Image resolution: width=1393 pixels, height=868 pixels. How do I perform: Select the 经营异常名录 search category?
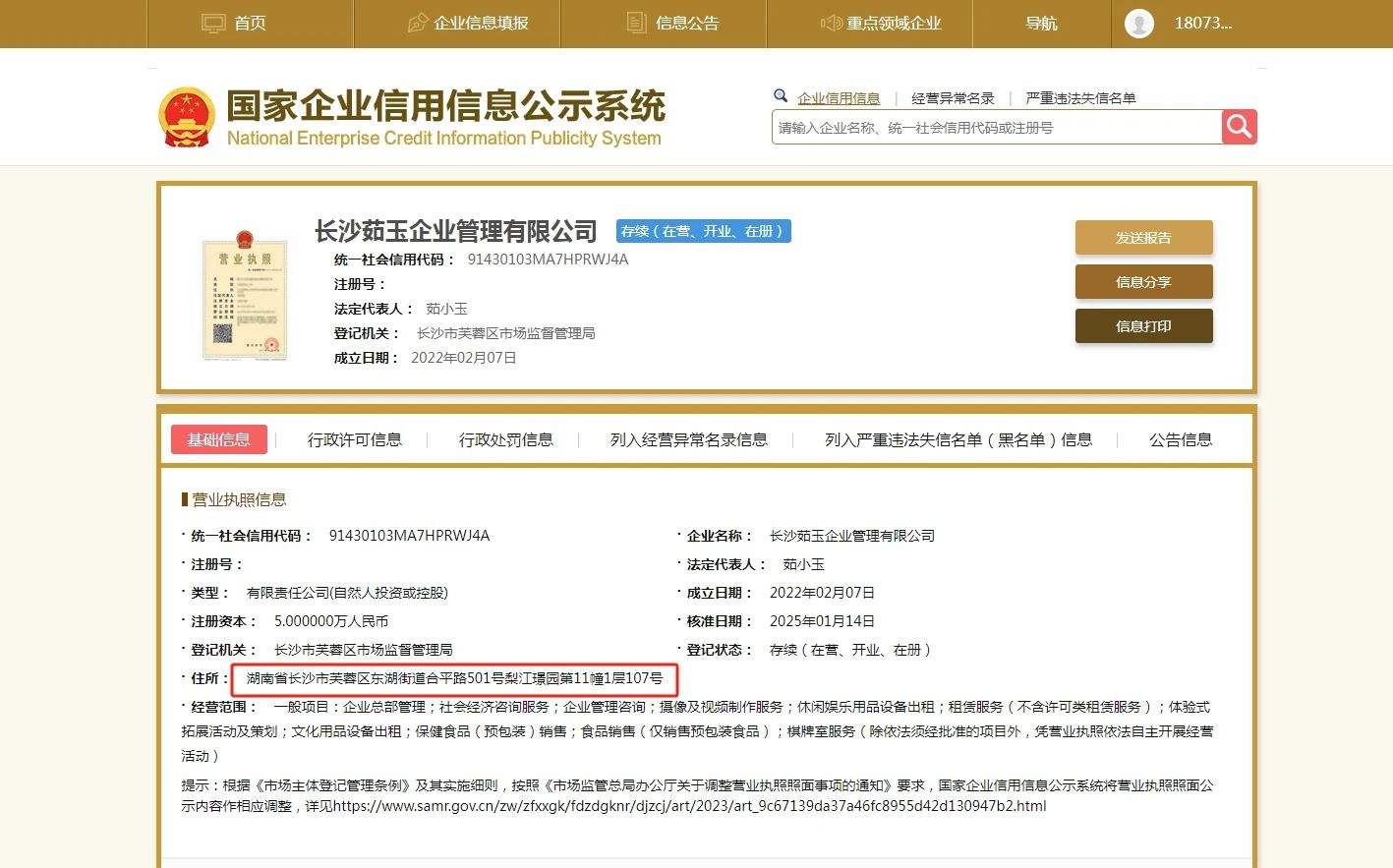click(953, 98)
